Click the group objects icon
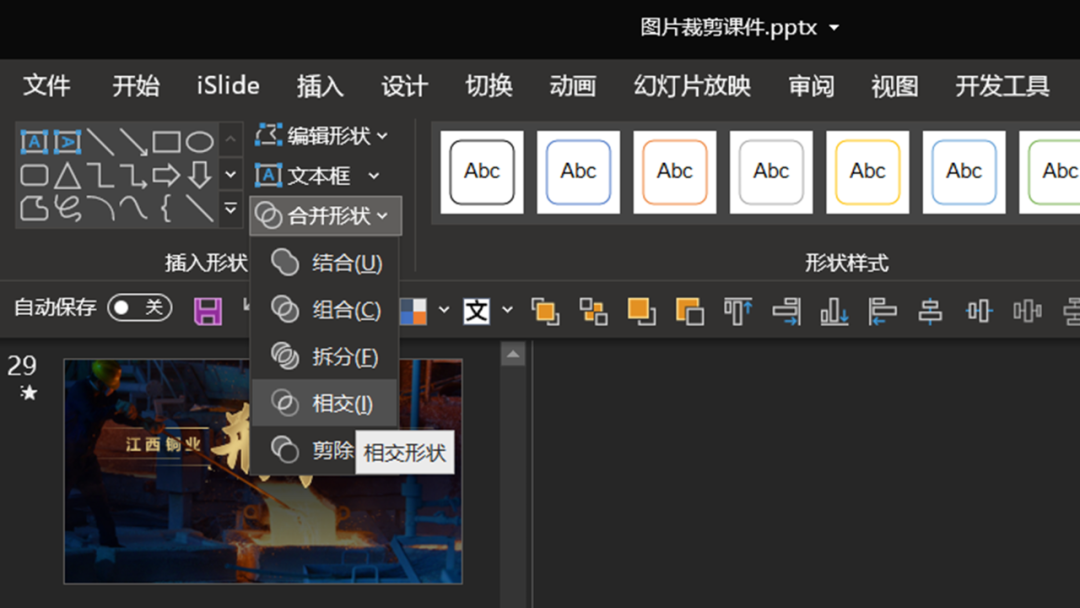 tap(594, 311)
